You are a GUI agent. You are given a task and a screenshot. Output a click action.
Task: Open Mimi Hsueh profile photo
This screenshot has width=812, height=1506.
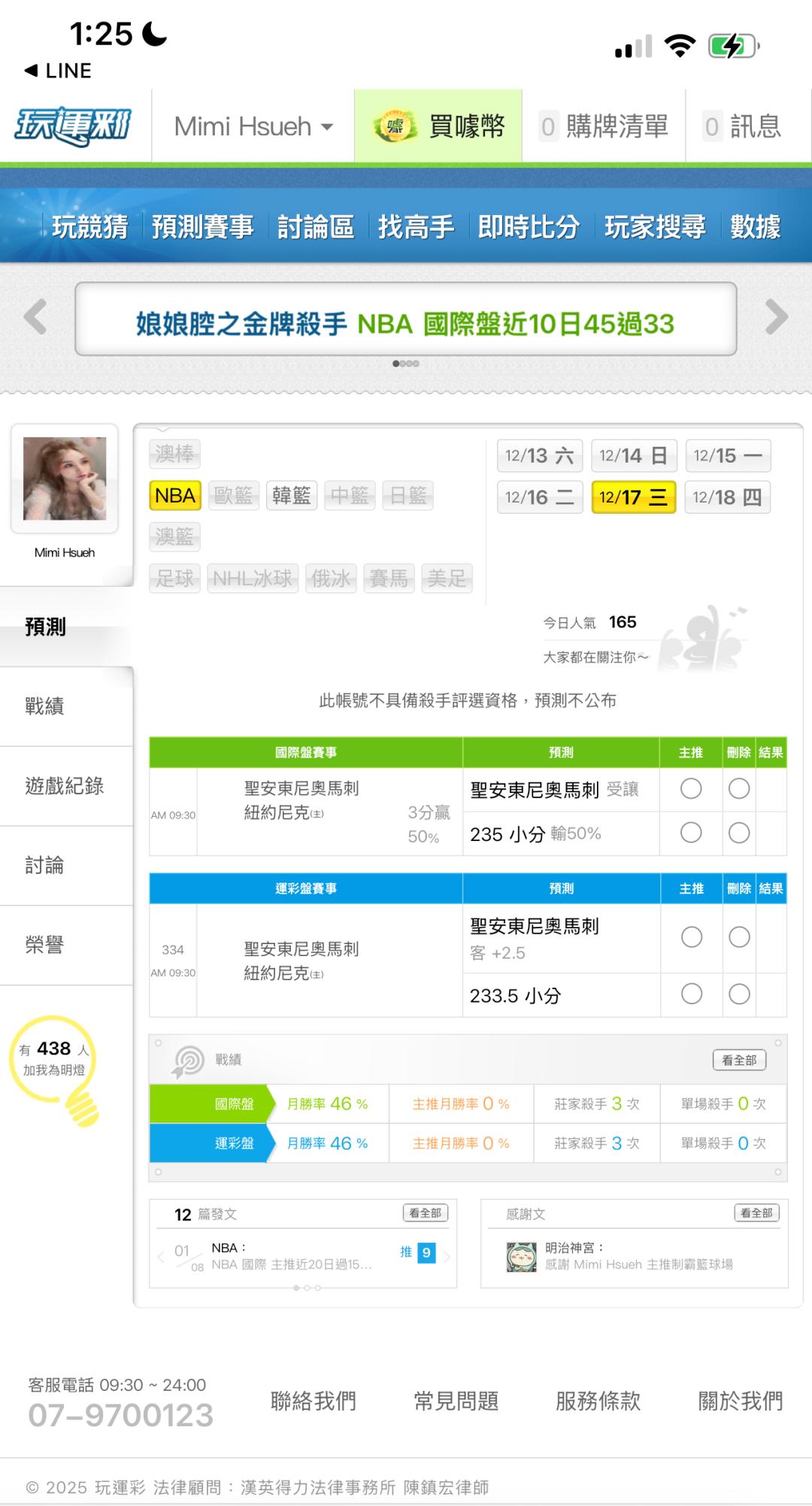[x=65, y=478]
